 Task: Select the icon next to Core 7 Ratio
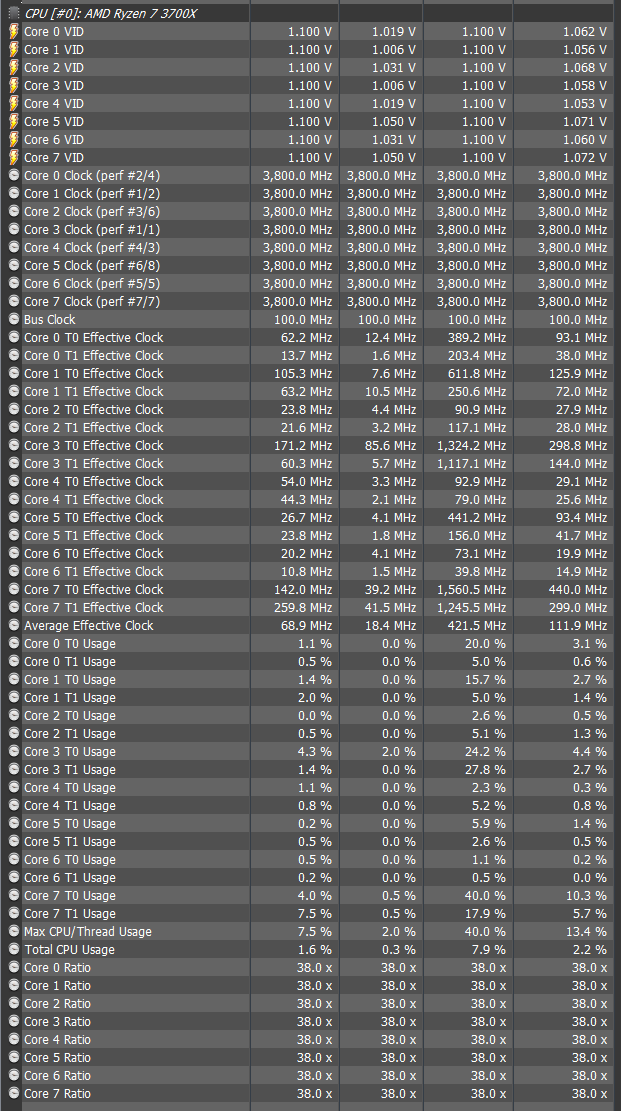pos(13,1093)
